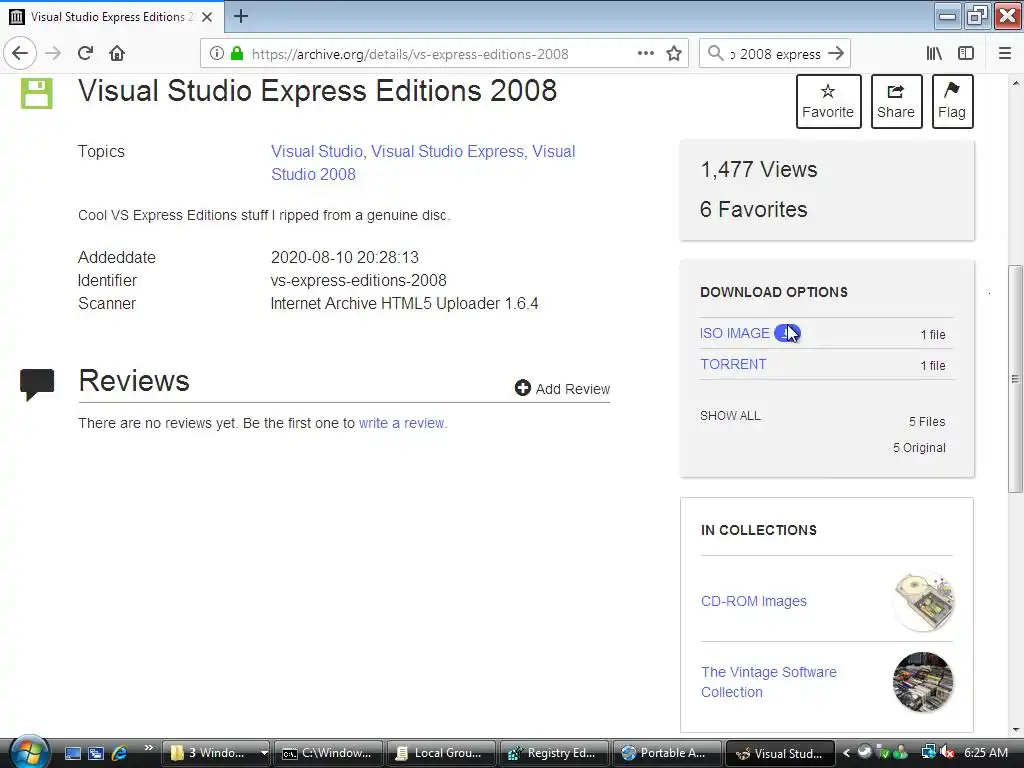Click the 6 Favorites count text

tap(754, 210)
